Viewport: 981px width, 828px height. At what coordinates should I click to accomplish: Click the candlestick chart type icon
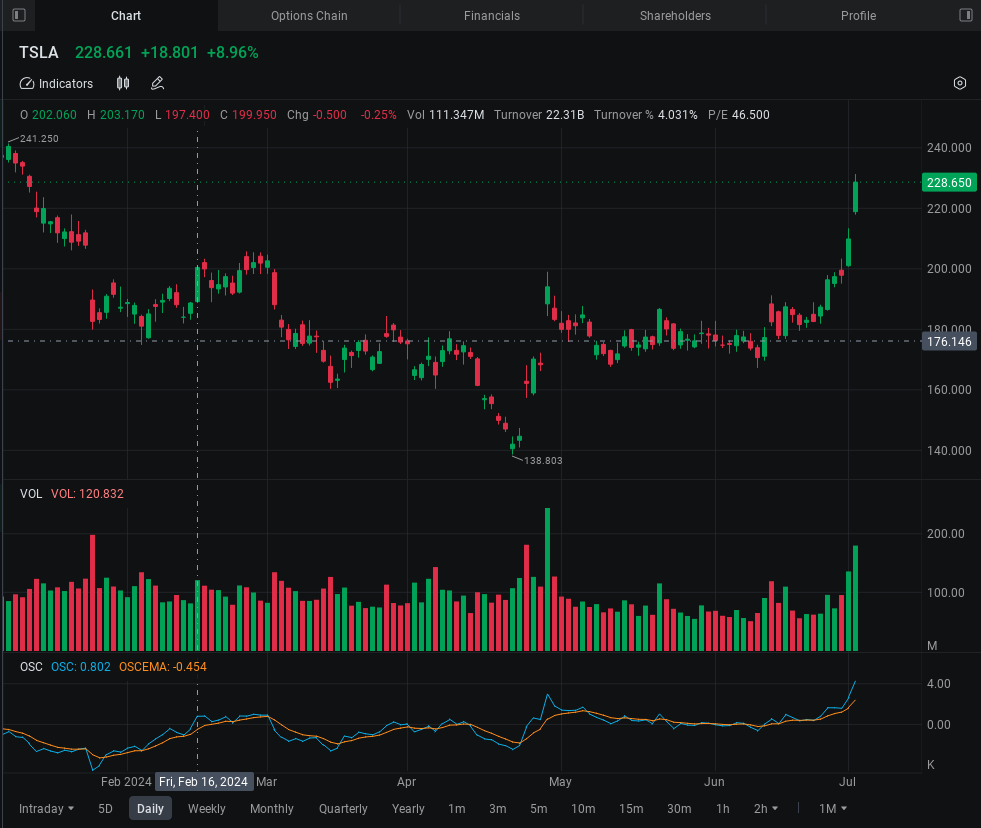click(123, 84)
